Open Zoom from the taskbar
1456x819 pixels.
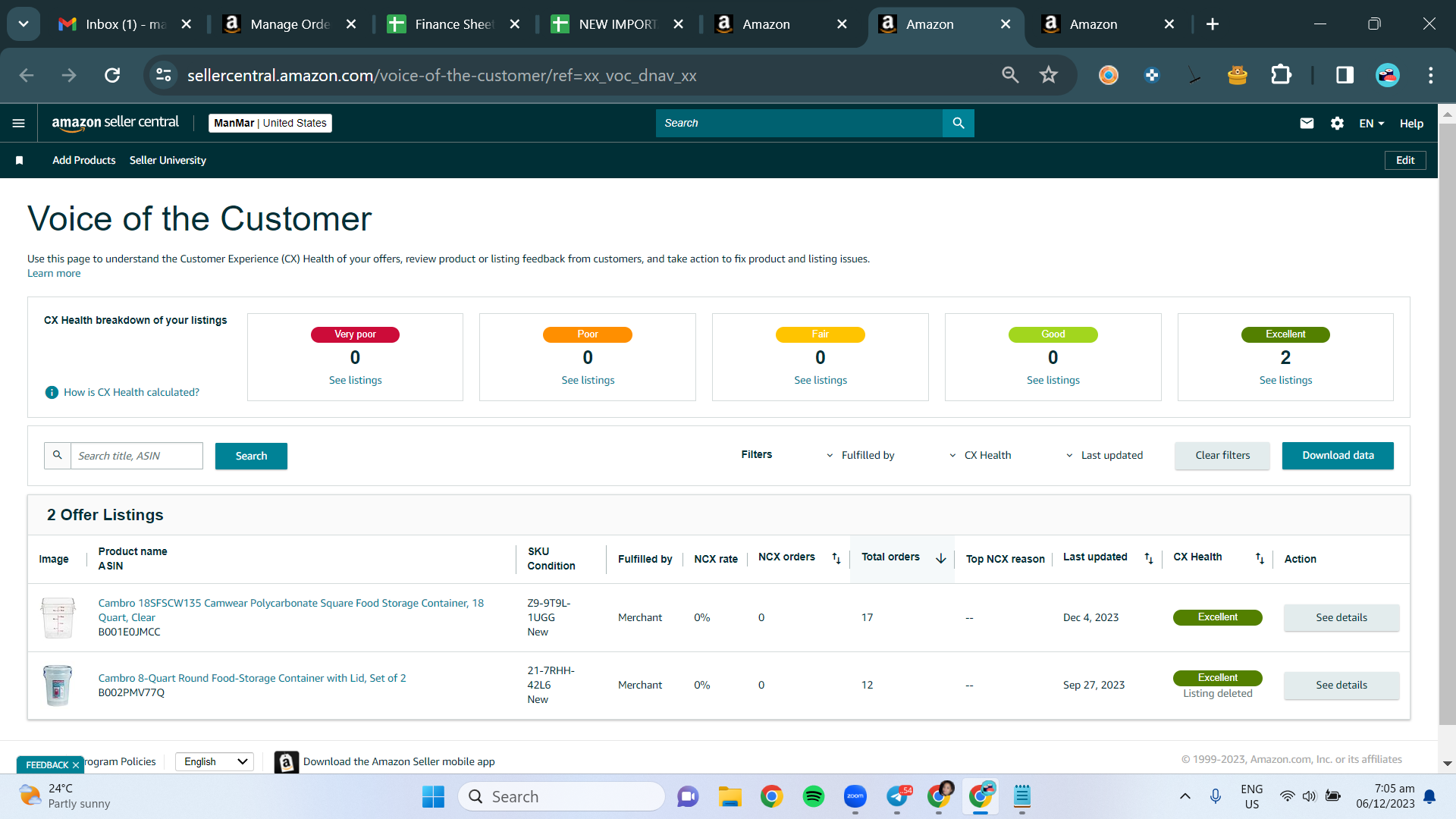[x=855, y=796]
